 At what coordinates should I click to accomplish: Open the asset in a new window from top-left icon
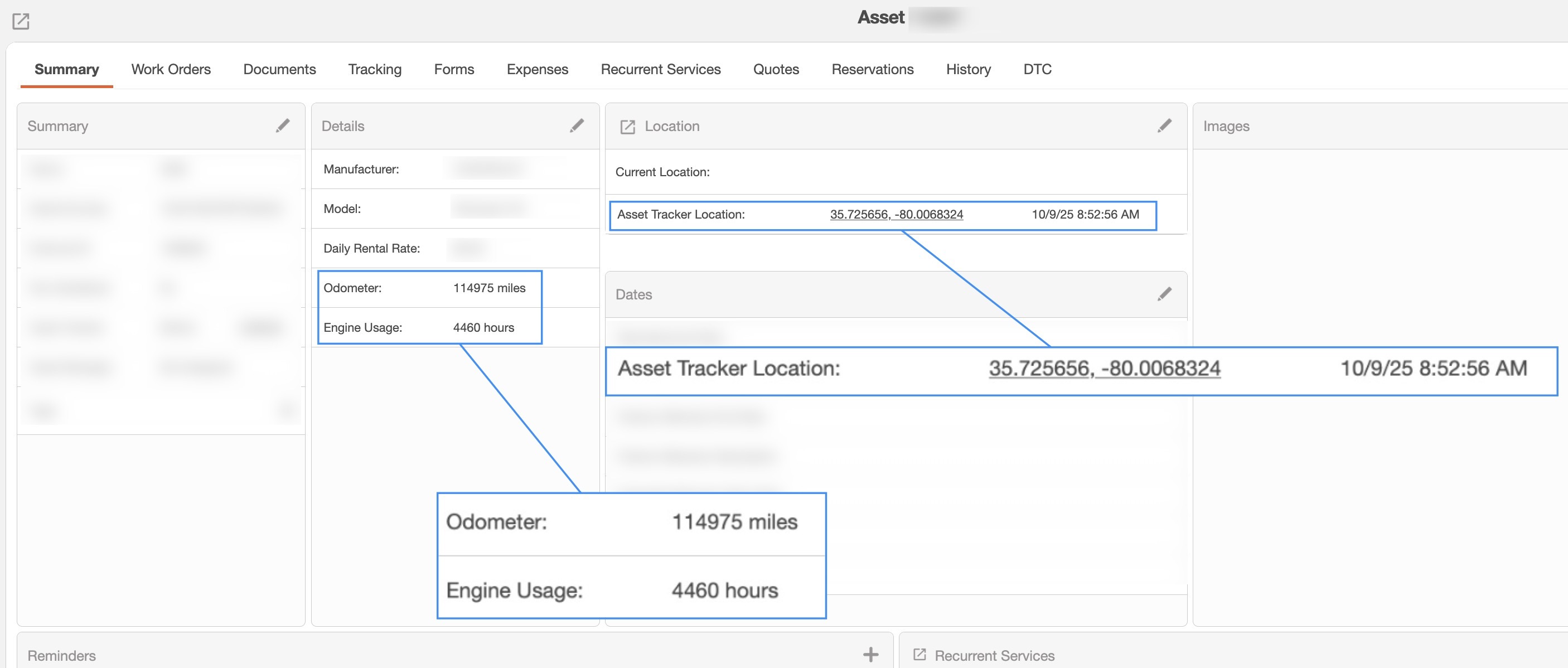pyautogui.click(x=21, y=22)
